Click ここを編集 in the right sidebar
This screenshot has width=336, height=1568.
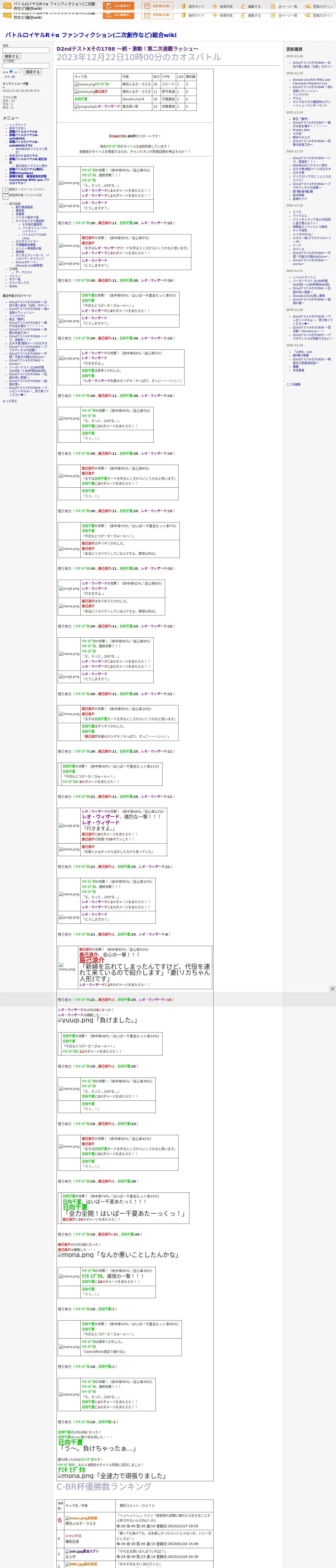(x=293, y=384)
